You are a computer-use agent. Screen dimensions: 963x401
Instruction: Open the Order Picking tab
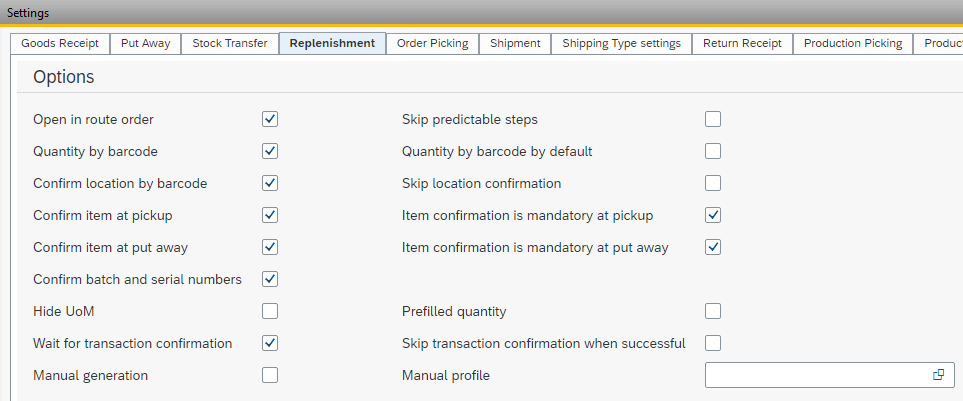click(432, 43)
